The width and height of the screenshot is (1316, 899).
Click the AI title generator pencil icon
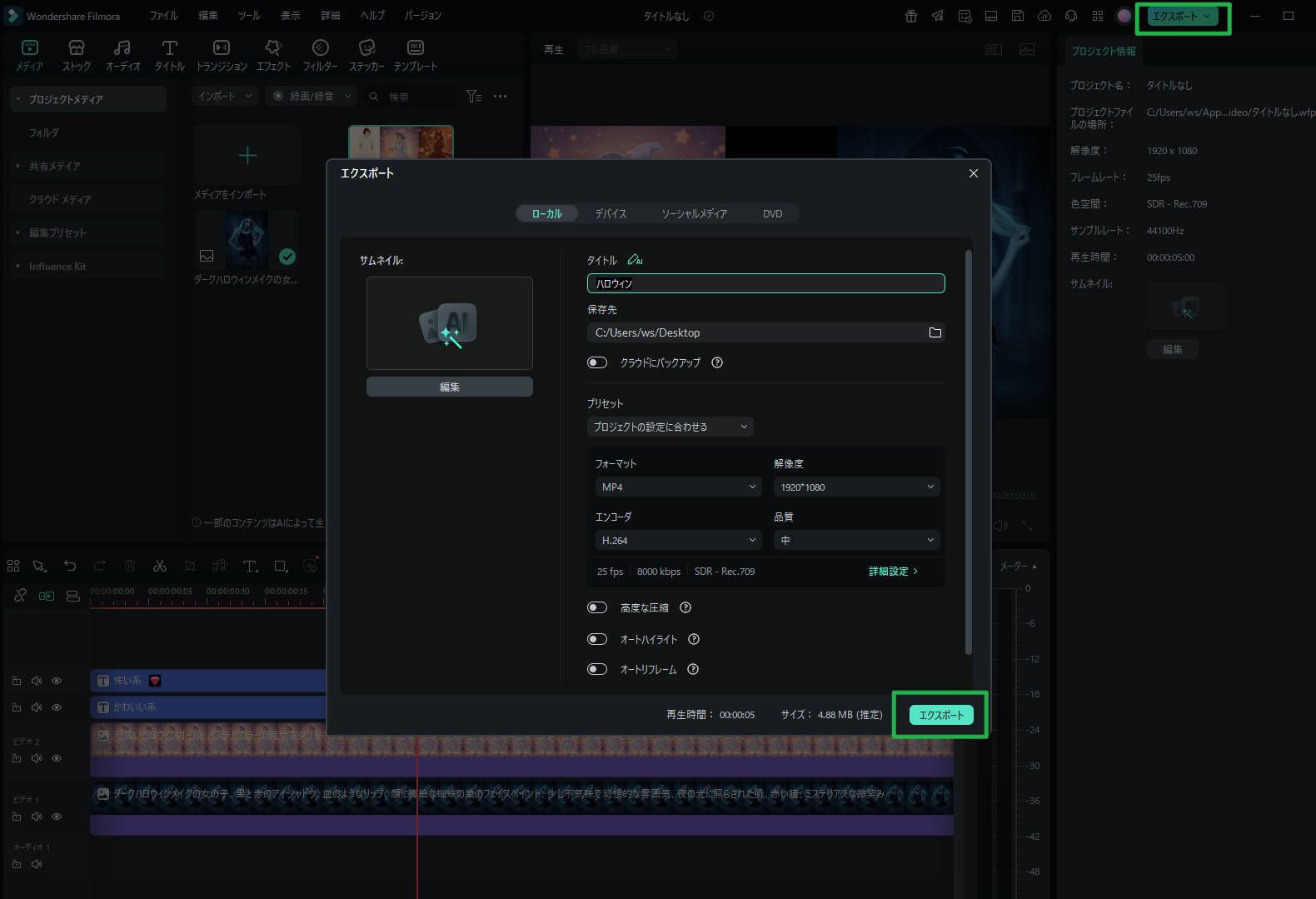coord(635,260)
